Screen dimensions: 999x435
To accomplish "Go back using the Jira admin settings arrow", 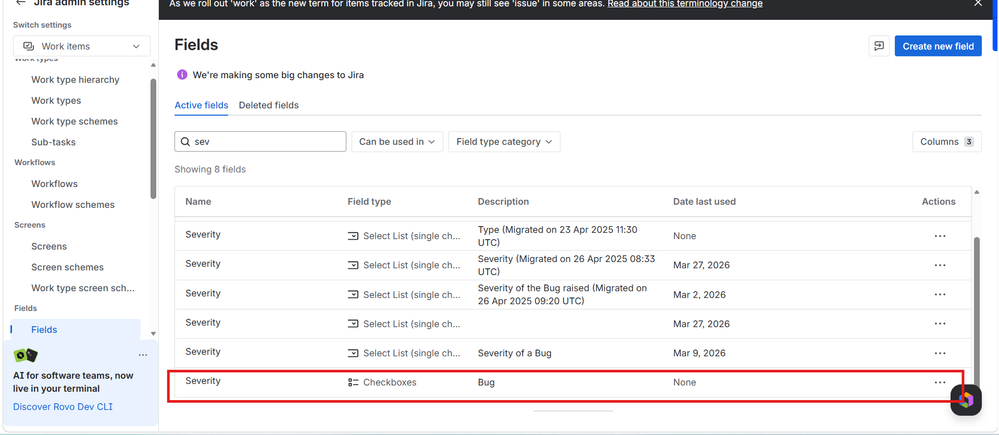I will [x=21, y=3].
